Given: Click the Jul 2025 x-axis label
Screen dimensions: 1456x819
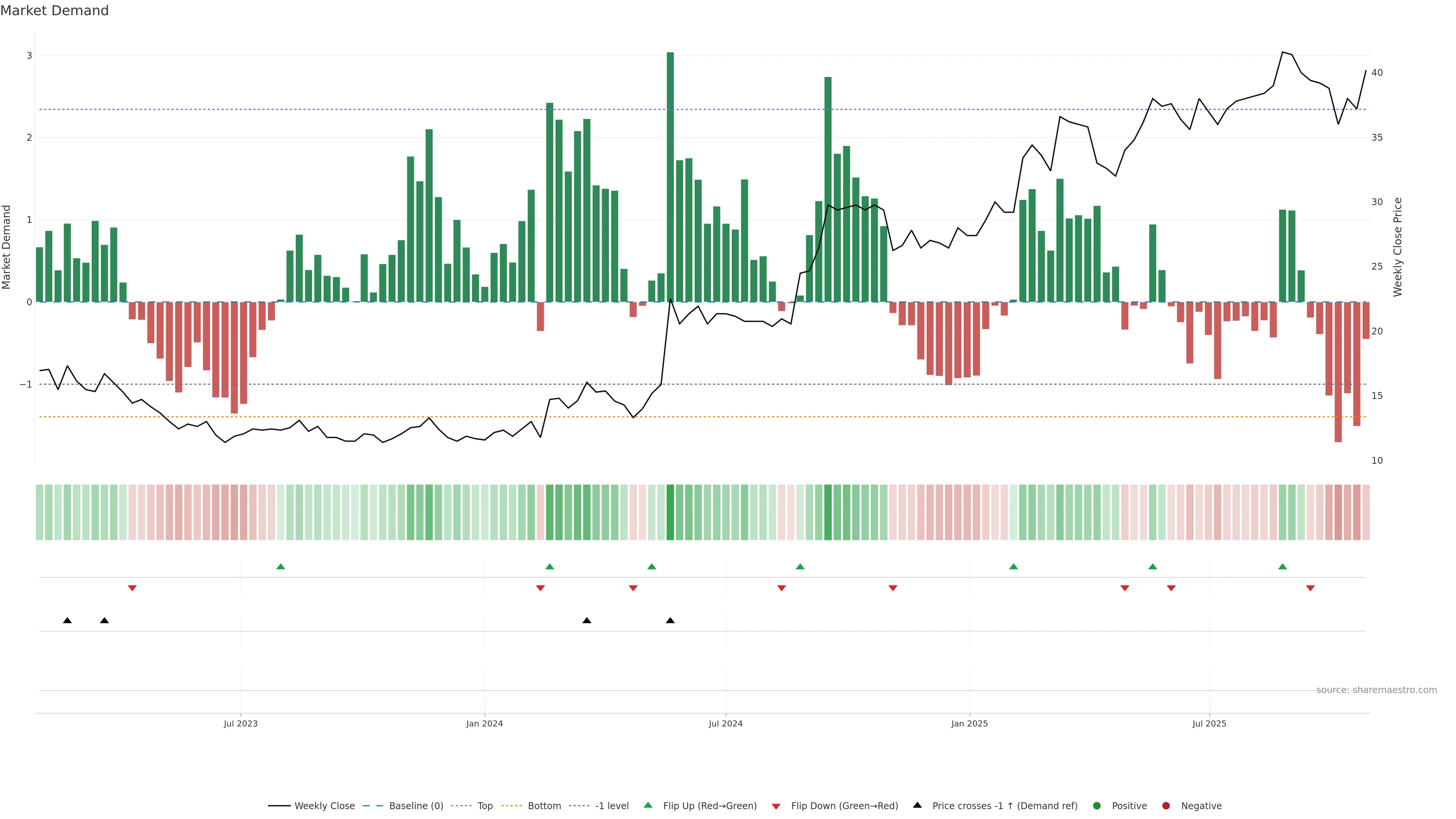Looking at the screenshot, I should [x=1209, y=724].
